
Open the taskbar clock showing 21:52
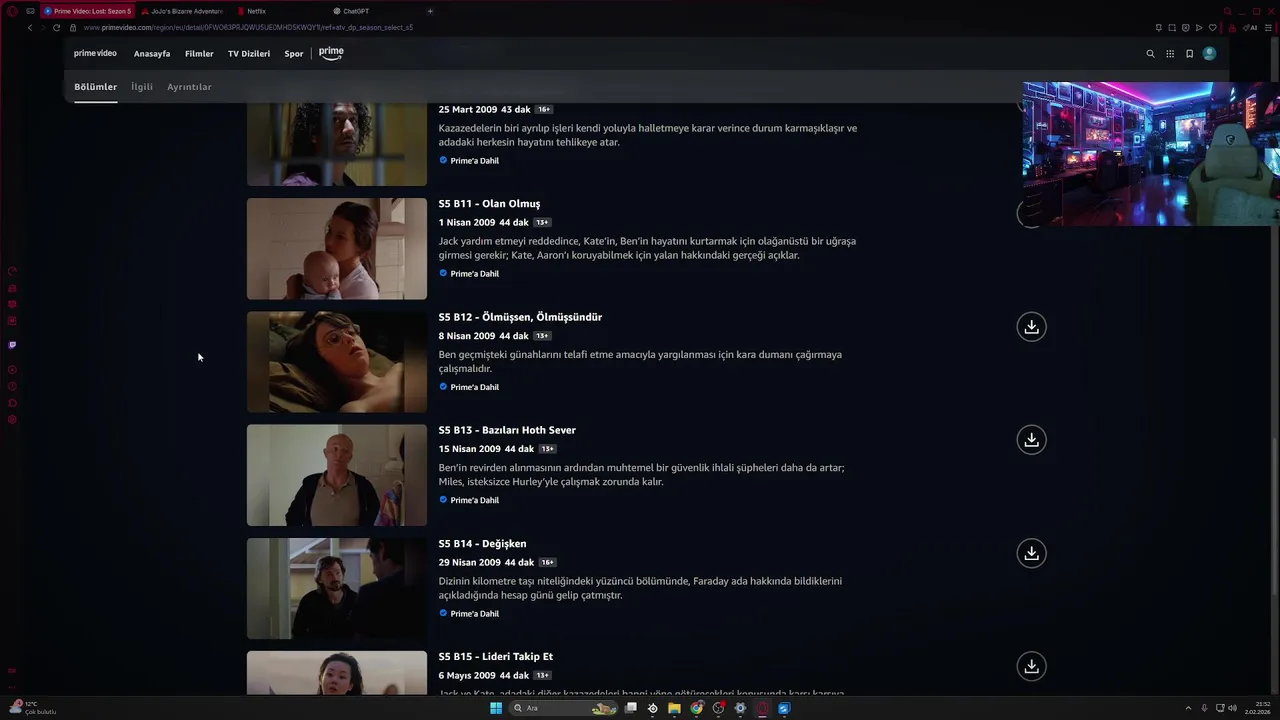click(x=1257, y=708)
